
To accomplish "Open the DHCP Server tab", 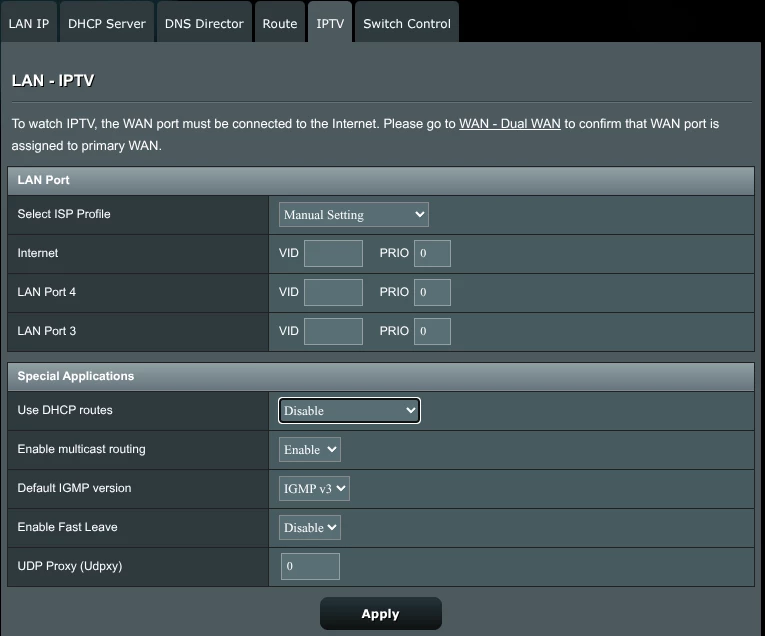I will (x=106, y=23).
